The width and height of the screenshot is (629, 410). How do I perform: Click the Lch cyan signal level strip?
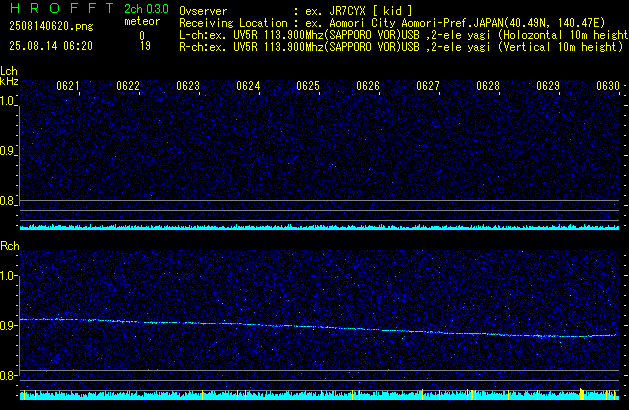pos(319,227)
